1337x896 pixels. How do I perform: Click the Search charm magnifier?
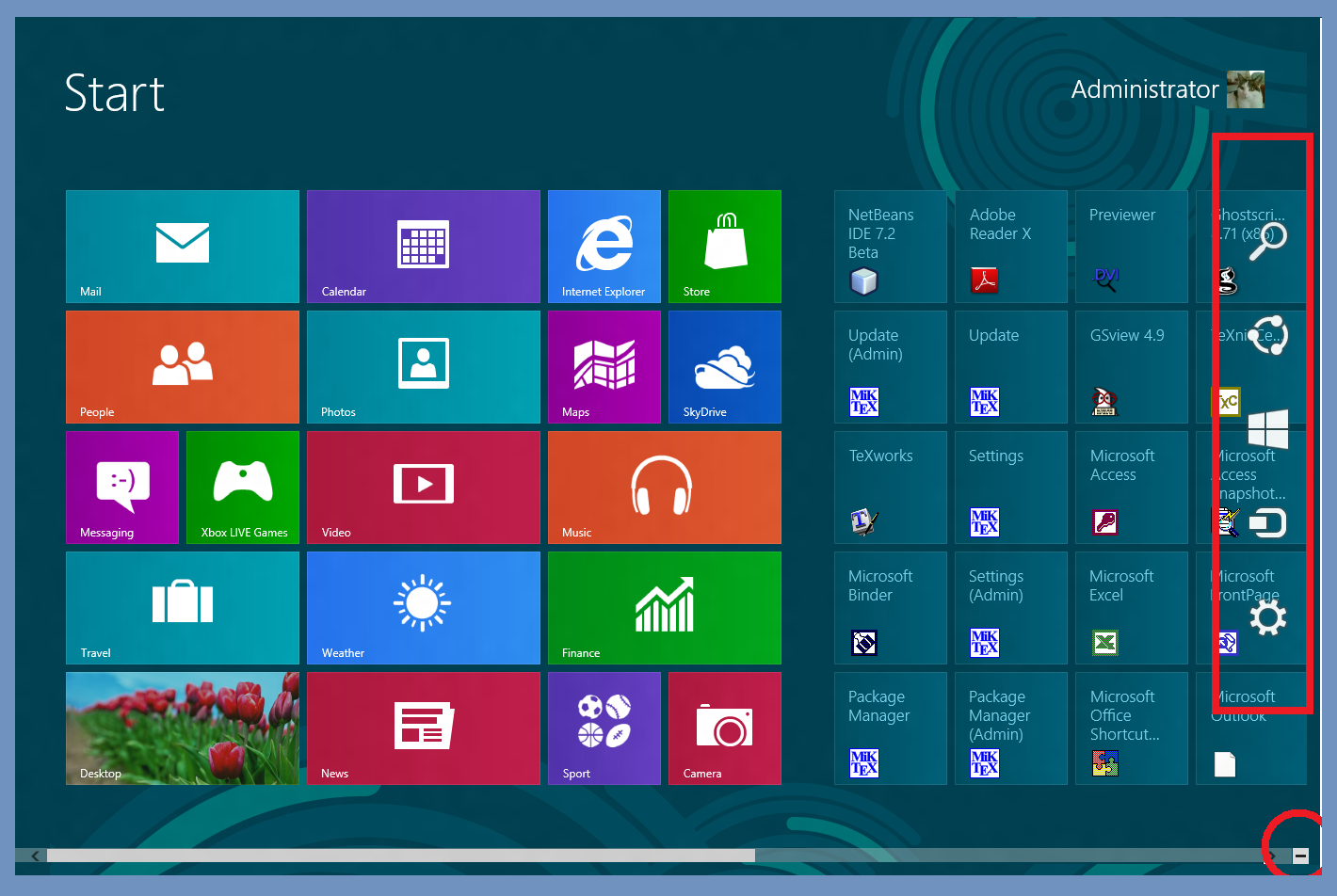[1267, 242]
